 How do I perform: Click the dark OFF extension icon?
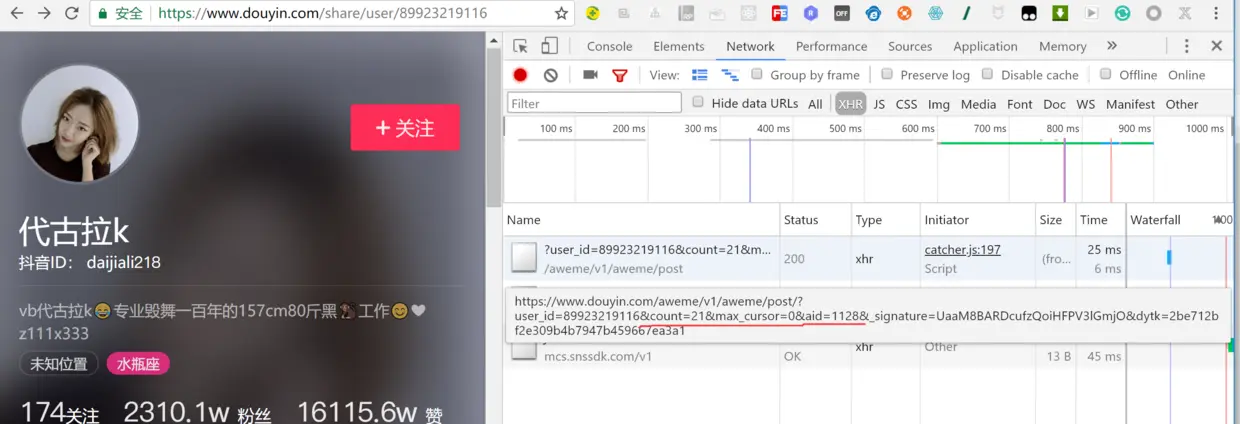842,14
